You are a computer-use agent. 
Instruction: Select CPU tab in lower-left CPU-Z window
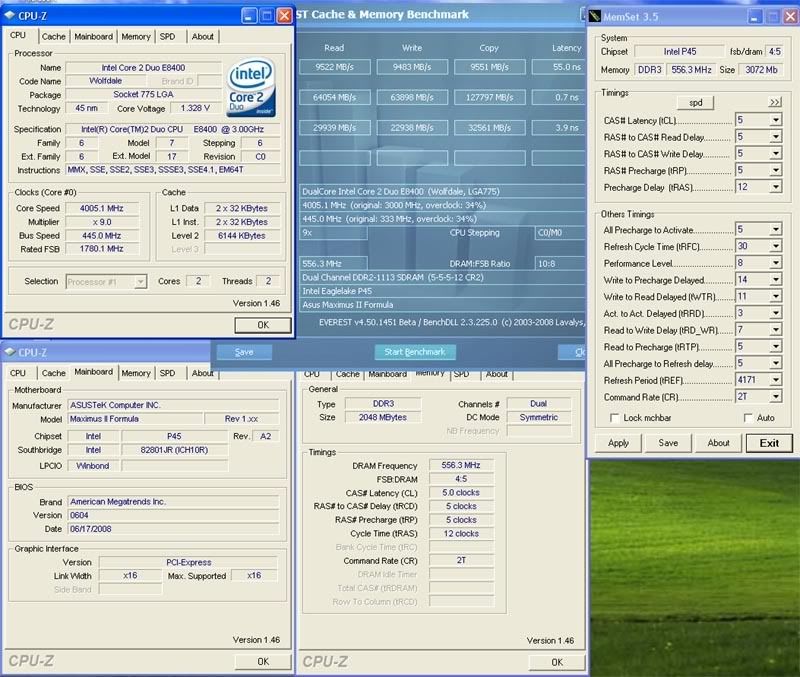(x=18, y=373)
